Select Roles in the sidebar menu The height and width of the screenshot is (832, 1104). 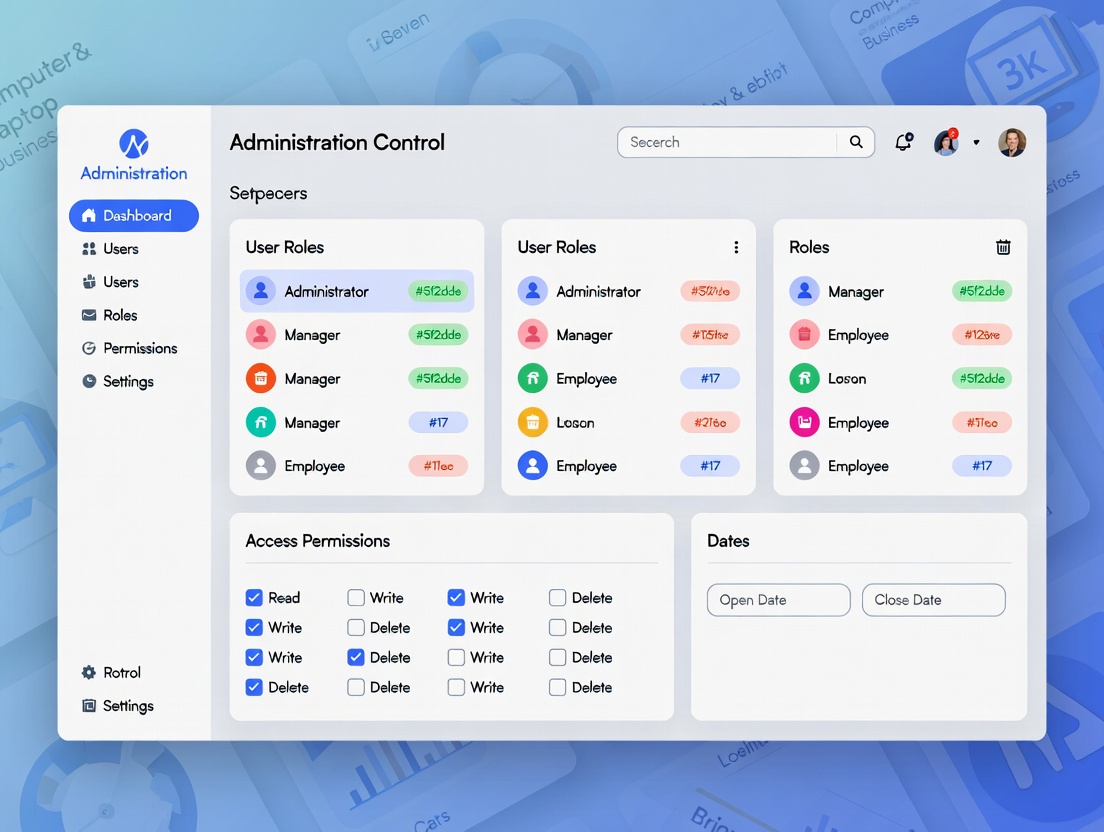coord(119,315)
